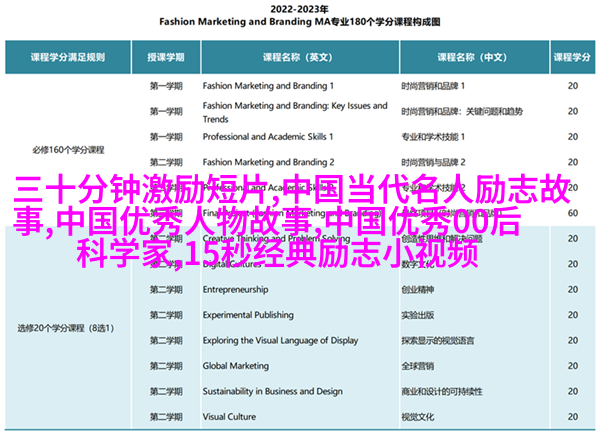Click the 学分 column header
600x435 pixels.
572,58
